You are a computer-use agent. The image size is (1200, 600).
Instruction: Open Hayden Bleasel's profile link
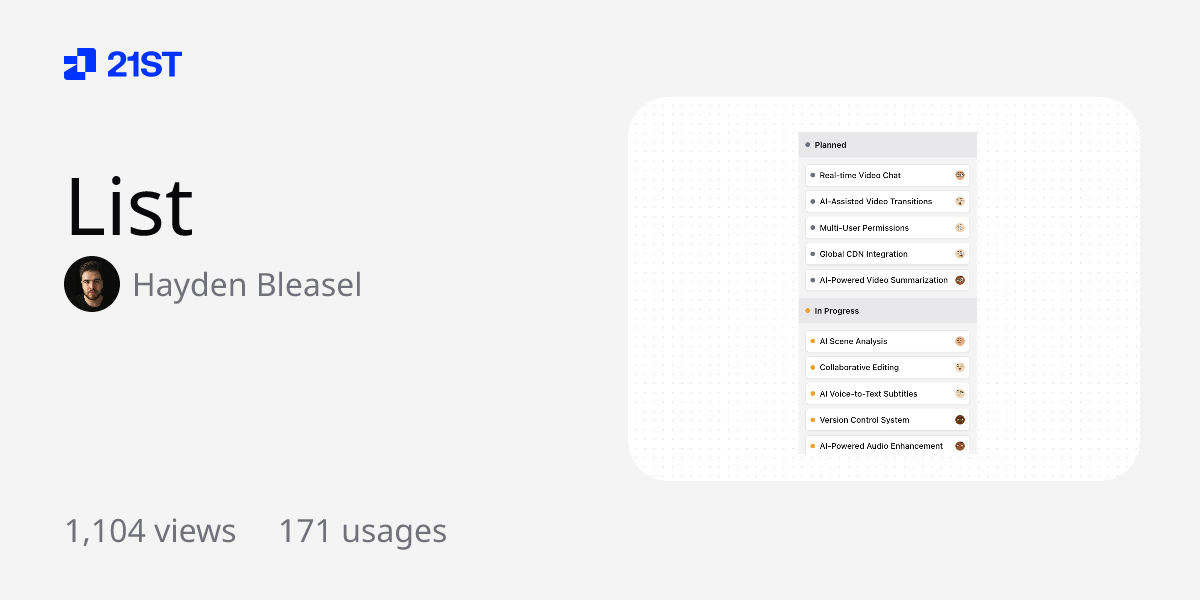247,284
